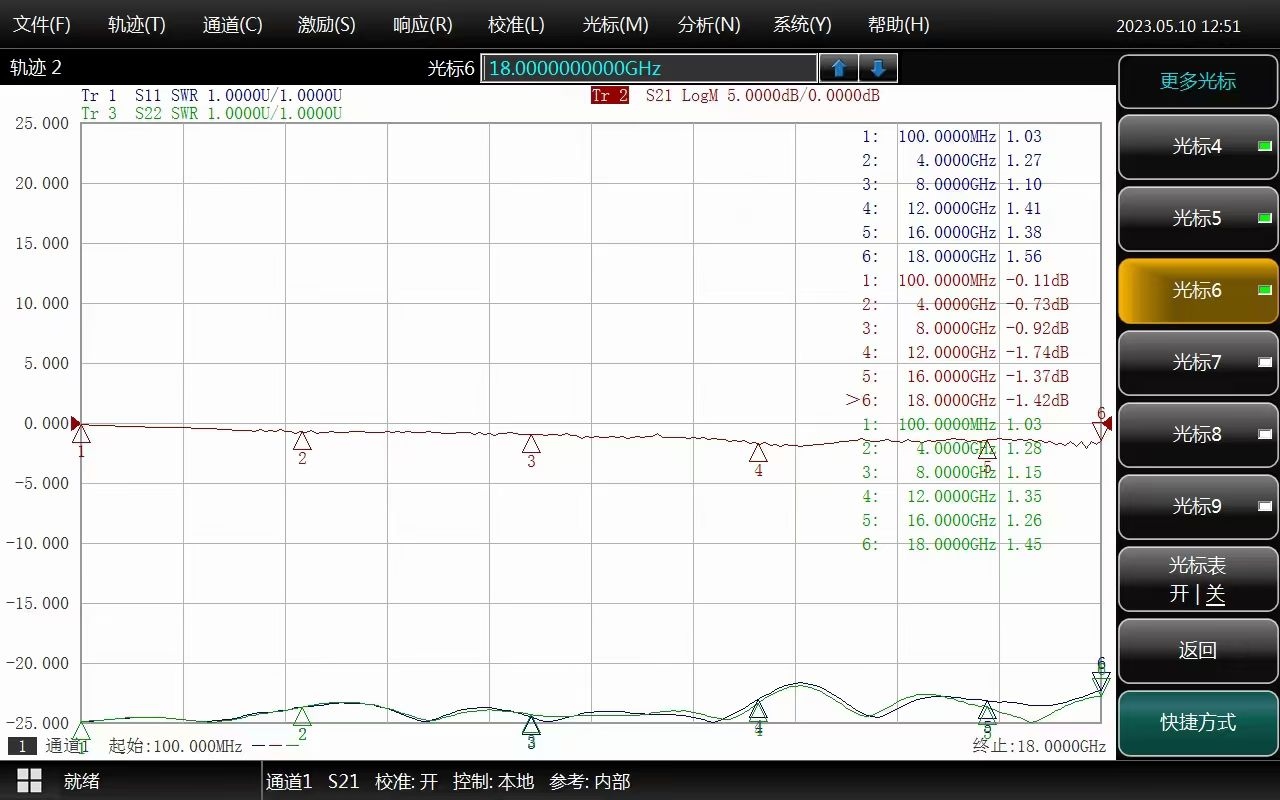Click the down arrow beside marker frequency
The image size is (1280, 800).
point(878,68)
